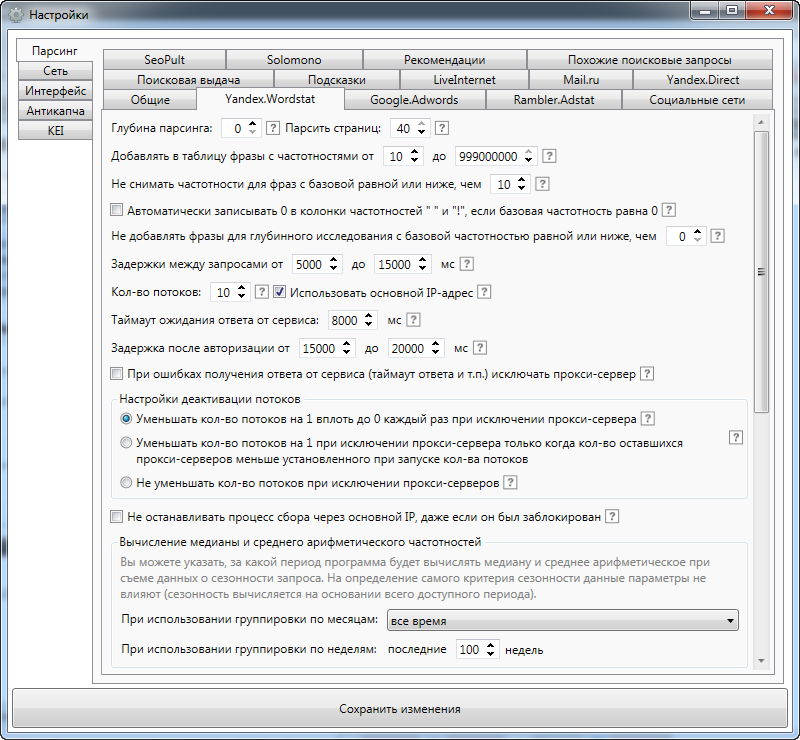Screen dimensions: 800x740
Task: Show help for Не добавлять фразы setting
Action: coord(717,236)
